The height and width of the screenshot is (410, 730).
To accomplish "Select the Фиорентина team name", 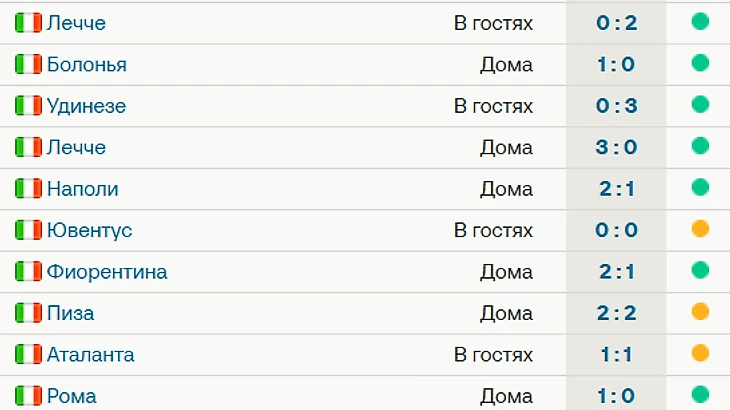I will (107, 272).
